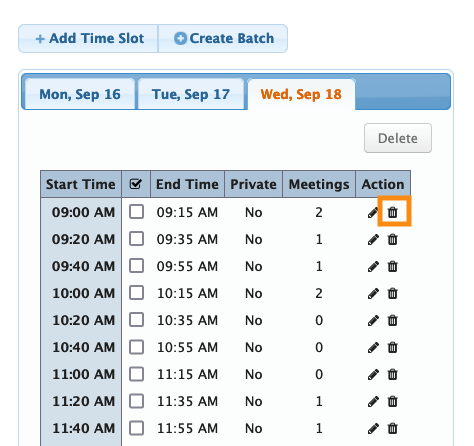This screenshot has width=474, height=446.
Task: Click the Add Time Slot button
Action: pyautogui.click(x=88, y=38)
